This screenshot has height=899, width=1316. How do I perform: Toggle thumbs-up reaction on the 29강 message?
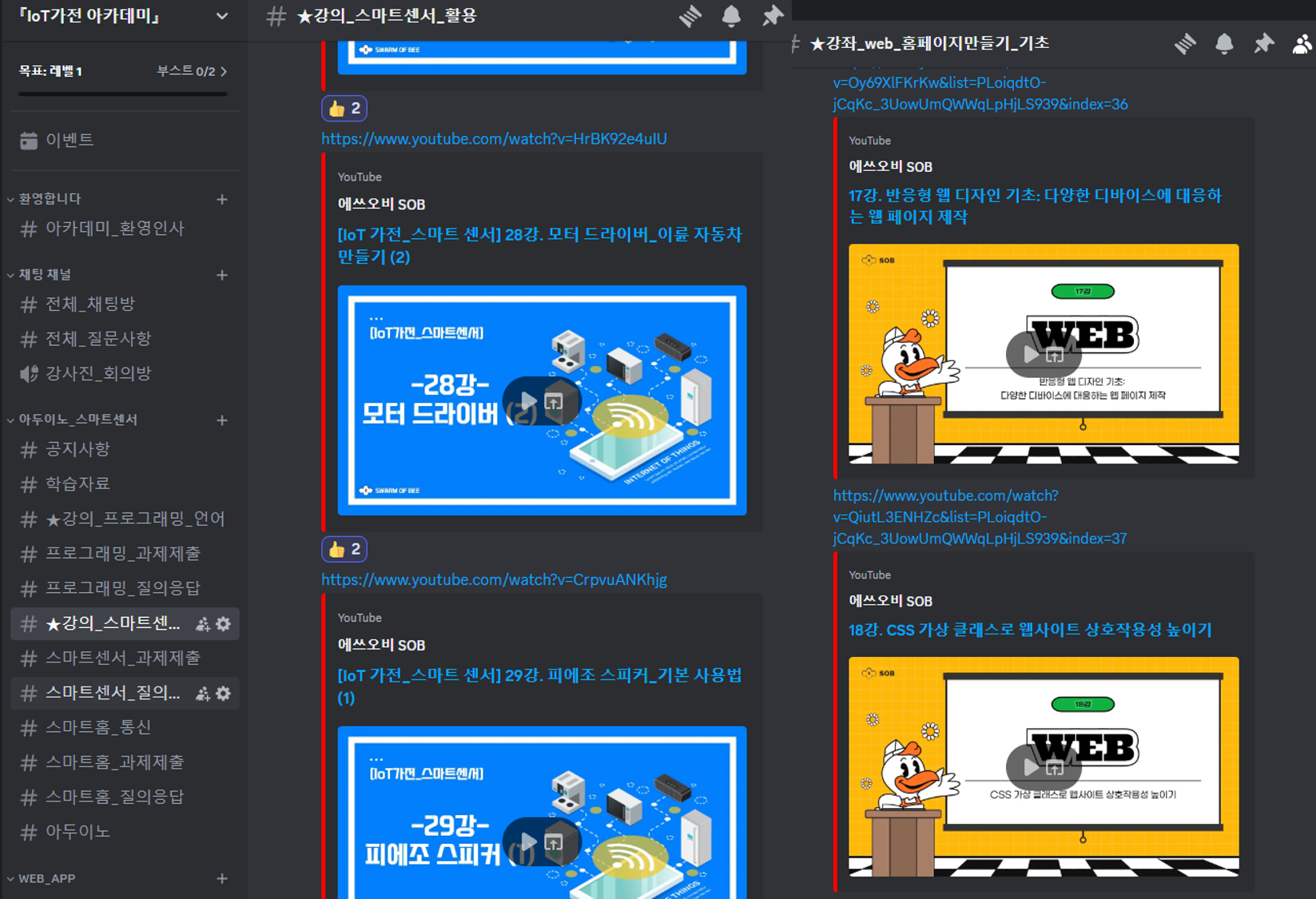(x=344, y=548)
